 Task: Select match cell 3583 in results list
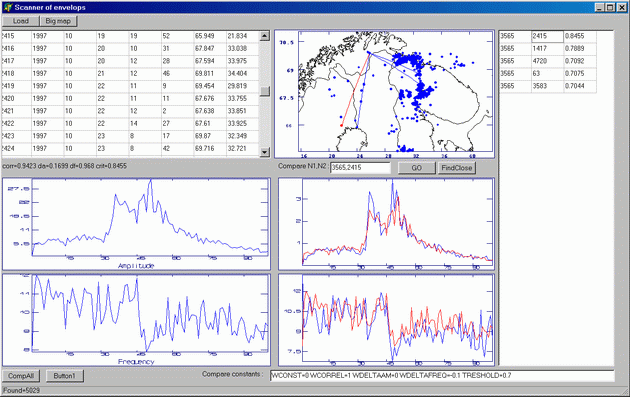click(x=547, y=86)
